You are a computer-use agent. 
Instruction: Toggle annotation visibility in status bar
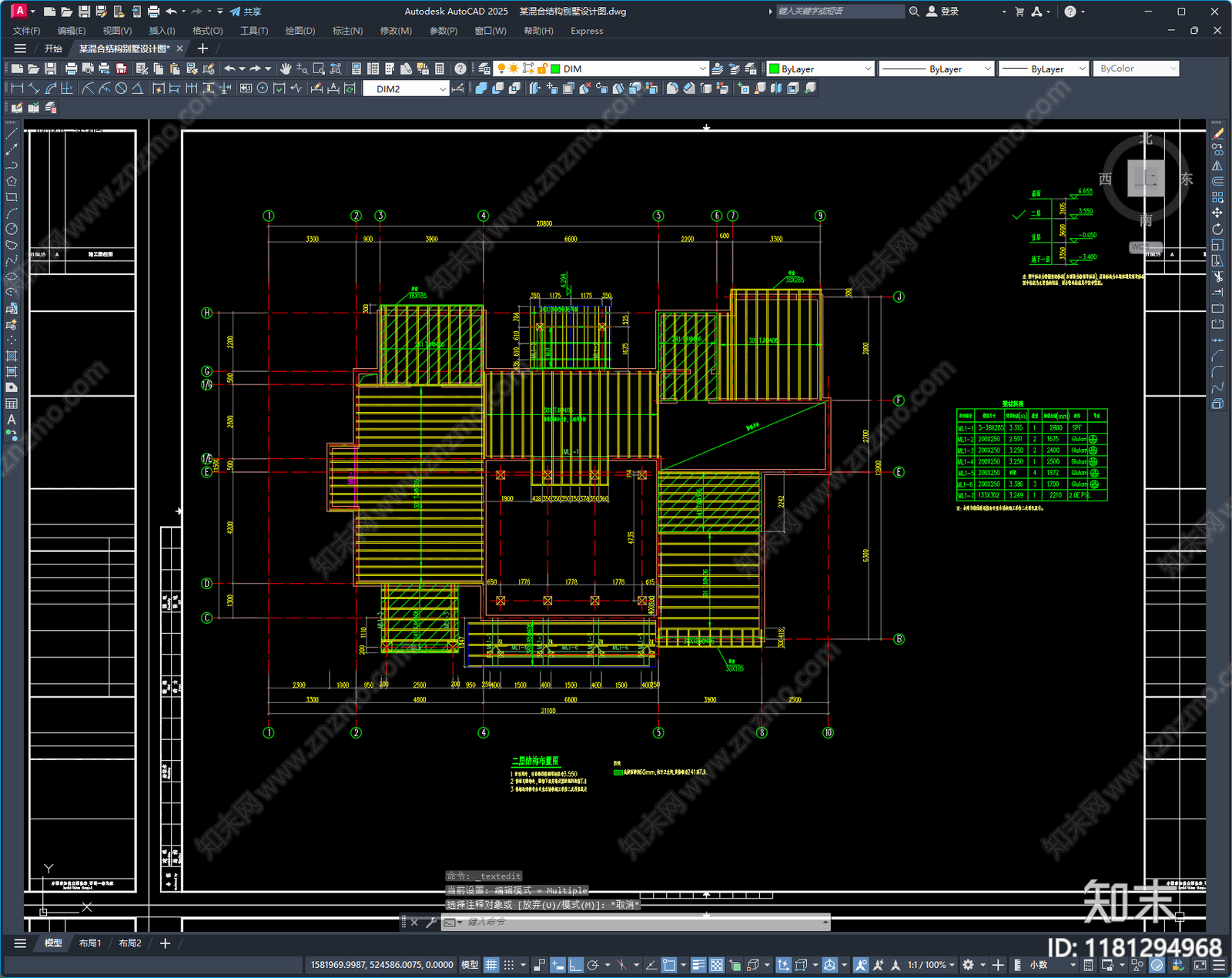(861, 965)
